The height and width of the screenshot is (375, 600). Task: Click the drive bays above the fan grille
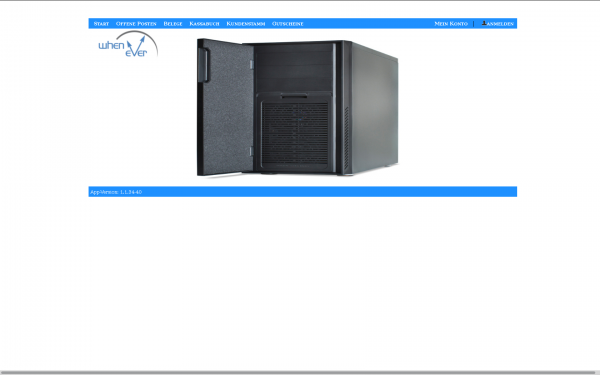coord(293,67)
